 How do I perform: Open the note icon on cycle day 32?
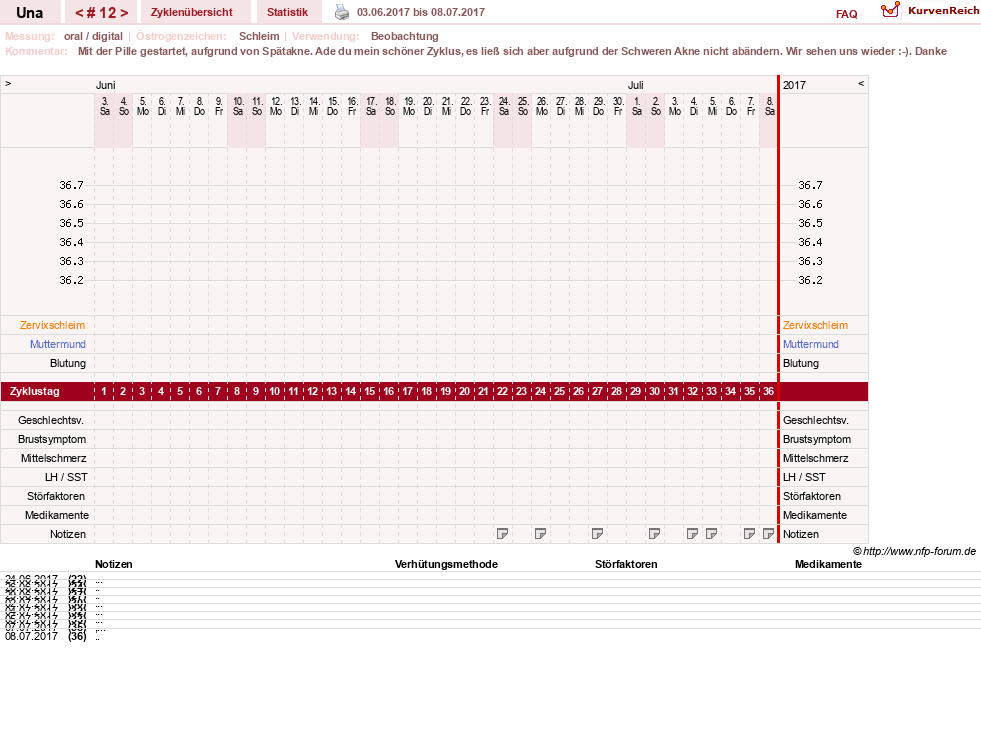[692, 533]
